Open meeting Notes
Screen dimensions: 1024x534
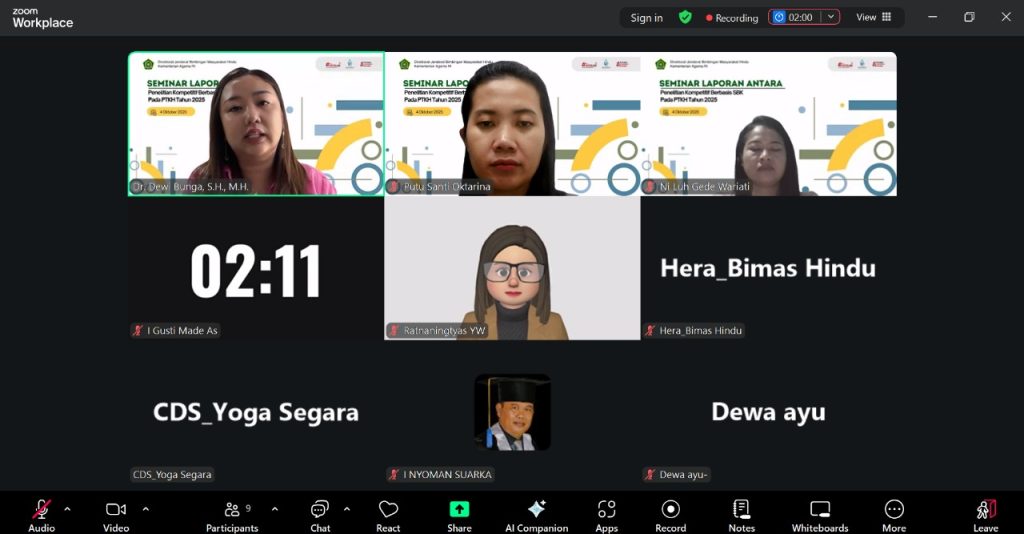tap(741, 514)
